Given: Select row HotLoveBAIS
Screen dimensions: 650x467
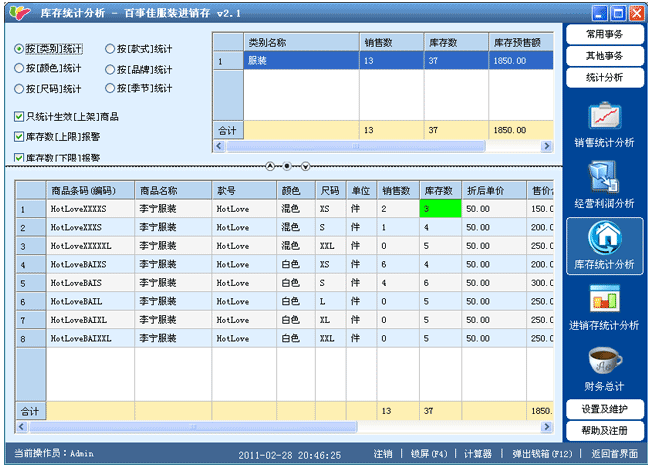Looking at the screenshot, I should (285, 283).
